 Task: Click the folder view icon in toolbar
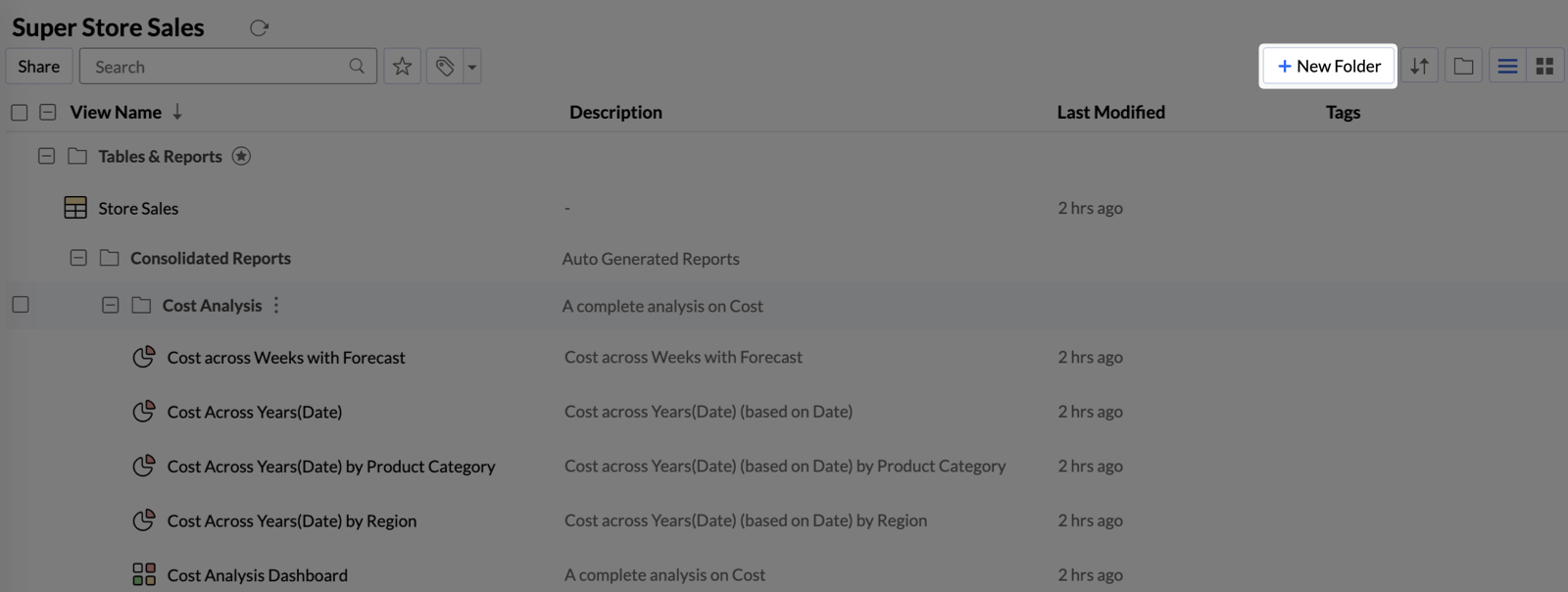1463,67
